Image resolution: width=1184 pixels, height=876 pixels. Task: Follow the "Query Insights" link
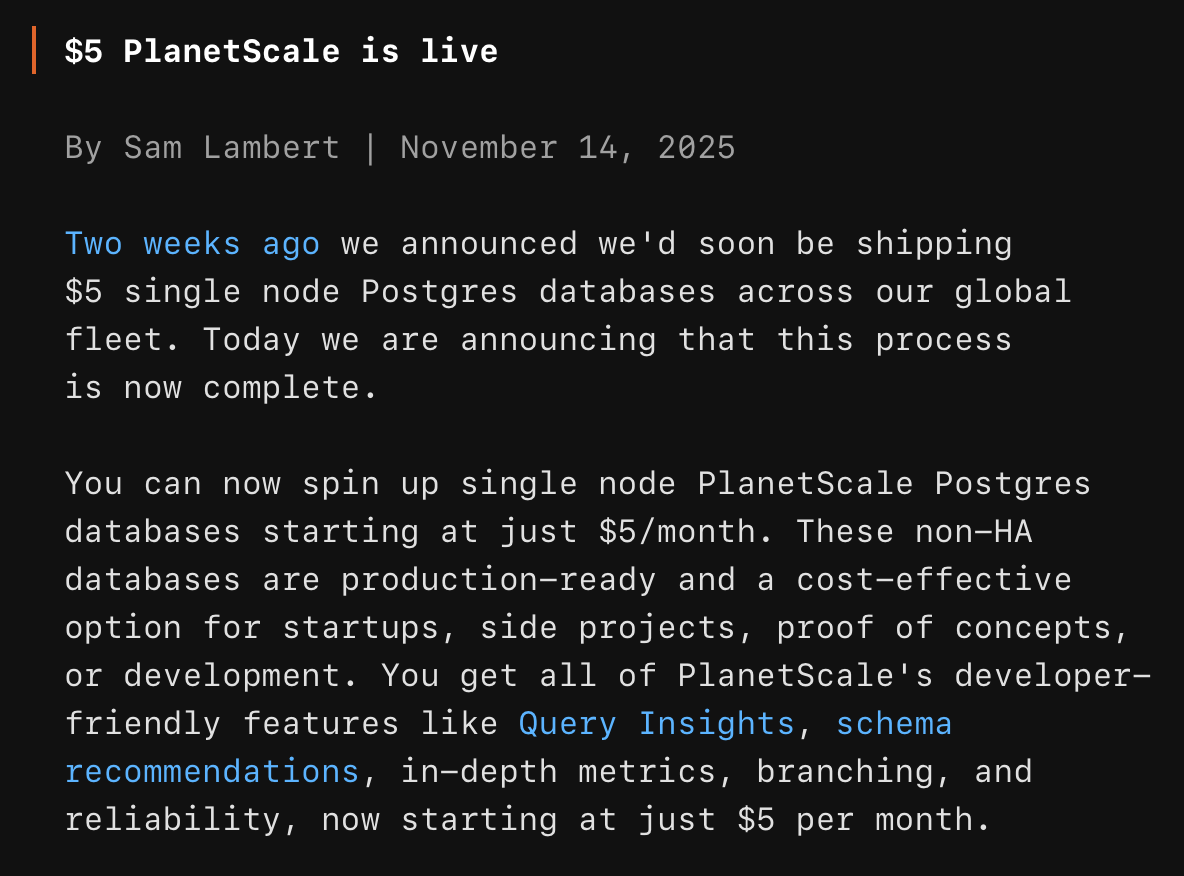click(656, 723)
